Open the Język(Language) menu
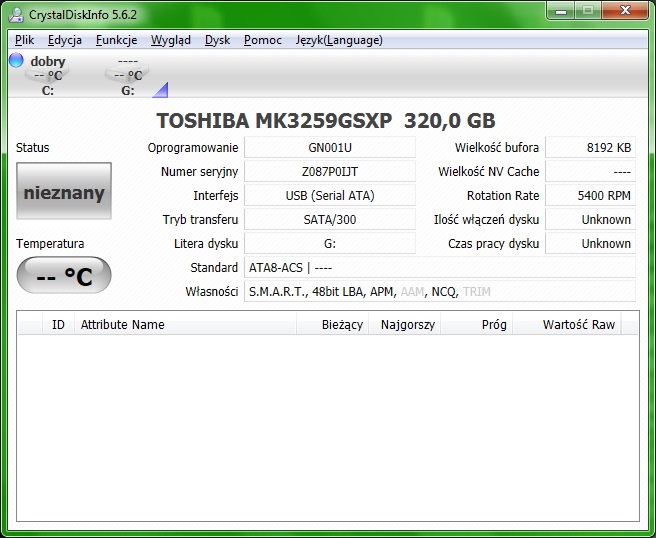The height and width of the screenshot is (538, 656). (339, 40)
